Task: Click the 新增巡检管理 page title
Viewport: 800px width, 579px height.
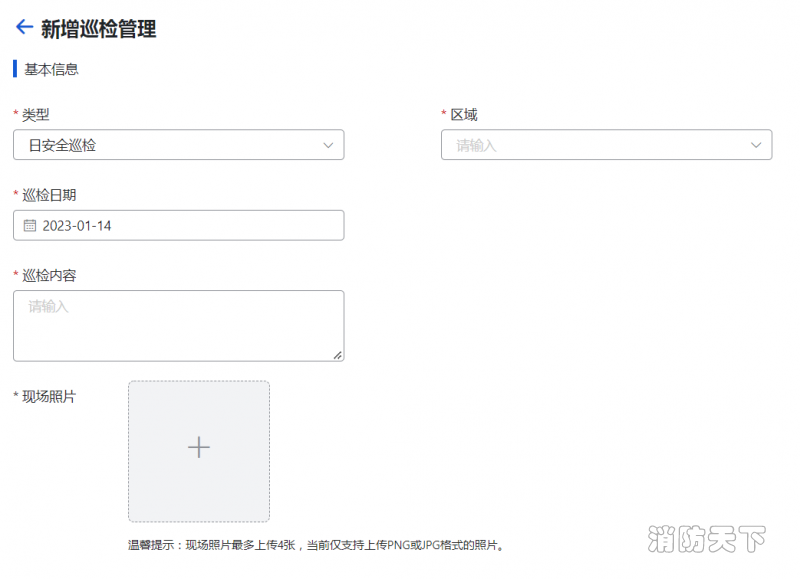Action: point(98,30)
